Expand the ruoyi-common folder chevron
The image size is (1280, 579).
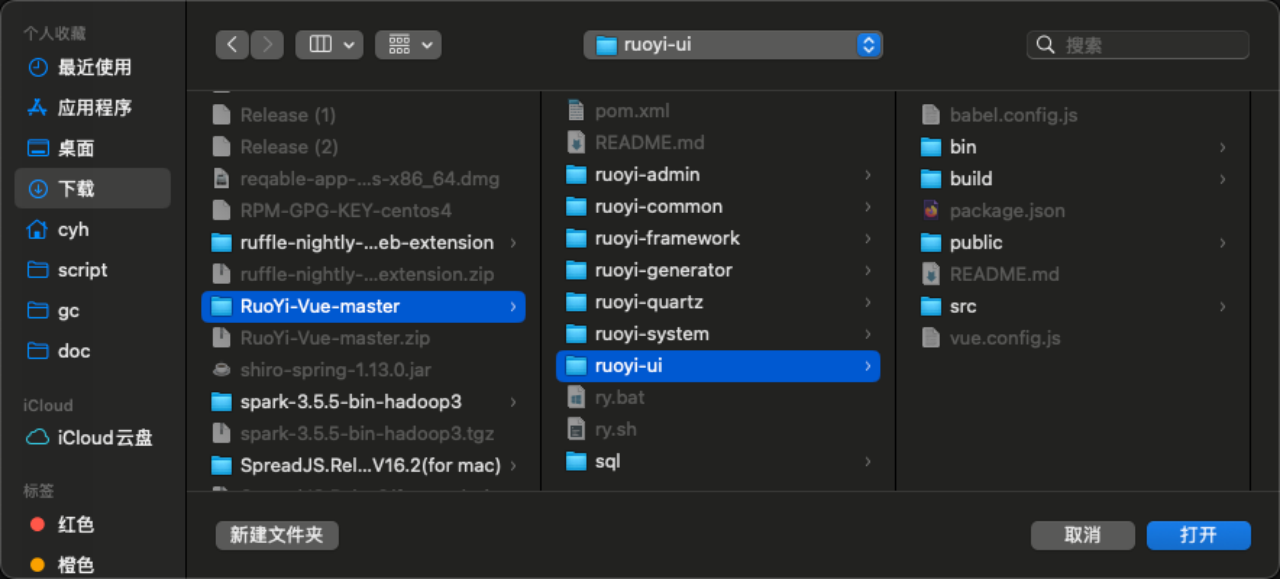(x=867, y=207)
